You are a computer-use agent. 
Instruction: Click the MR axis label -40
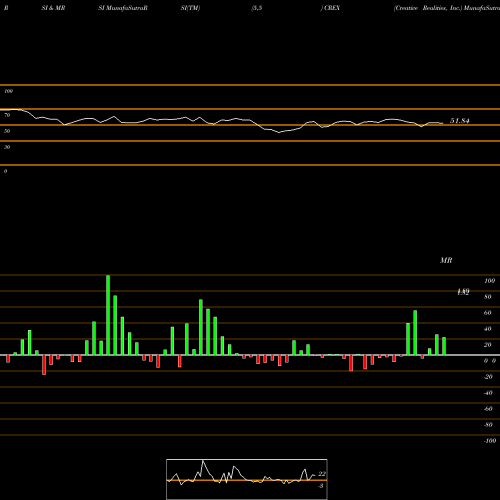pyautogui.click(x=488, y=393)
